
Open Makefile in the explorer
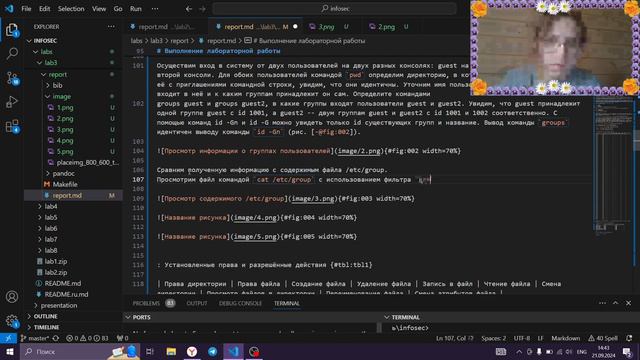[x=65, y=184]
